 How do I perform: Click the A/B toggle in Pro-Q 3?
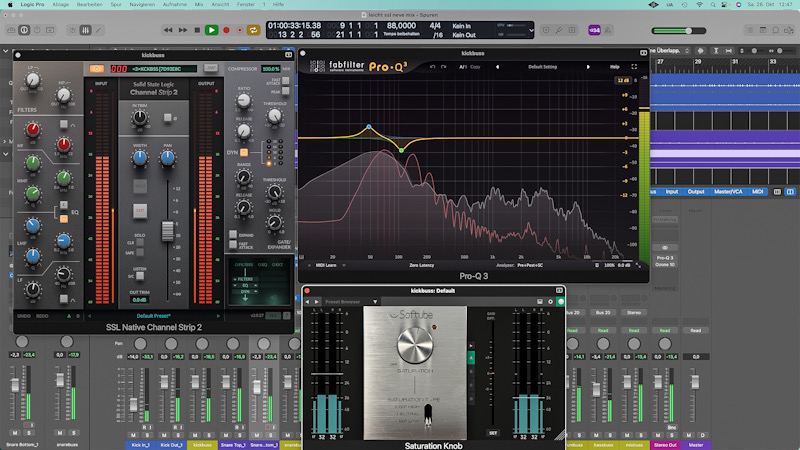click(463, 67)
